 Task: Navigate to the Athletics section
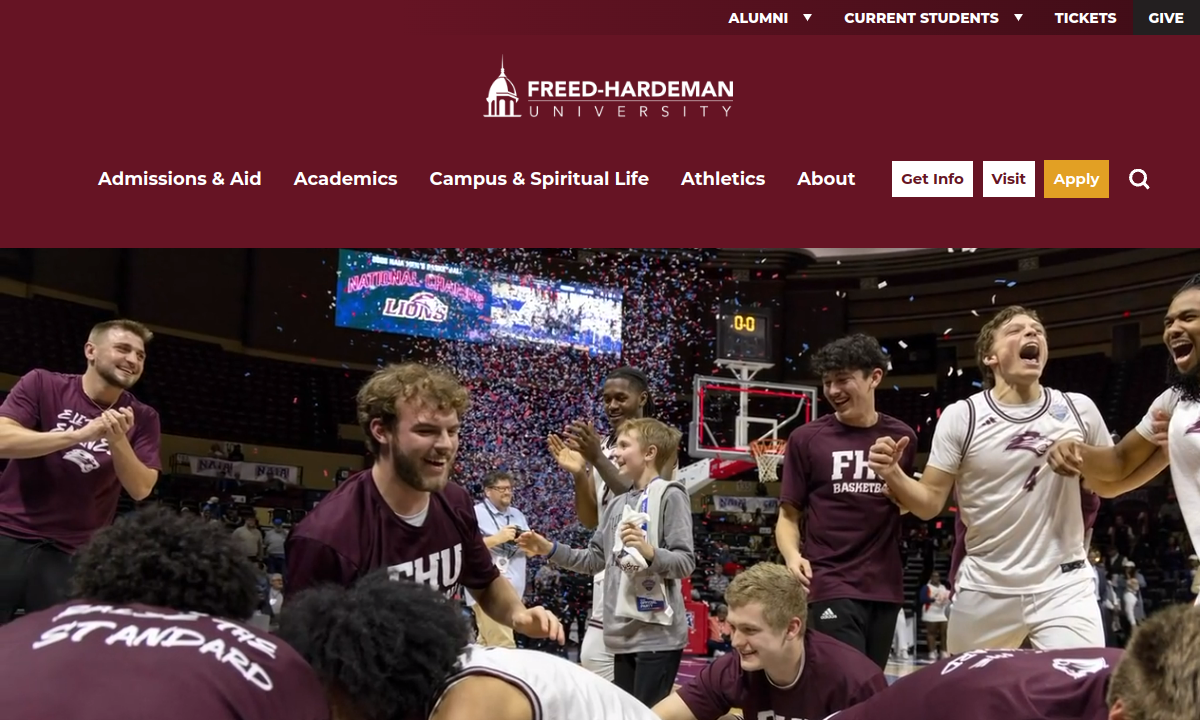tap(723, 179)
